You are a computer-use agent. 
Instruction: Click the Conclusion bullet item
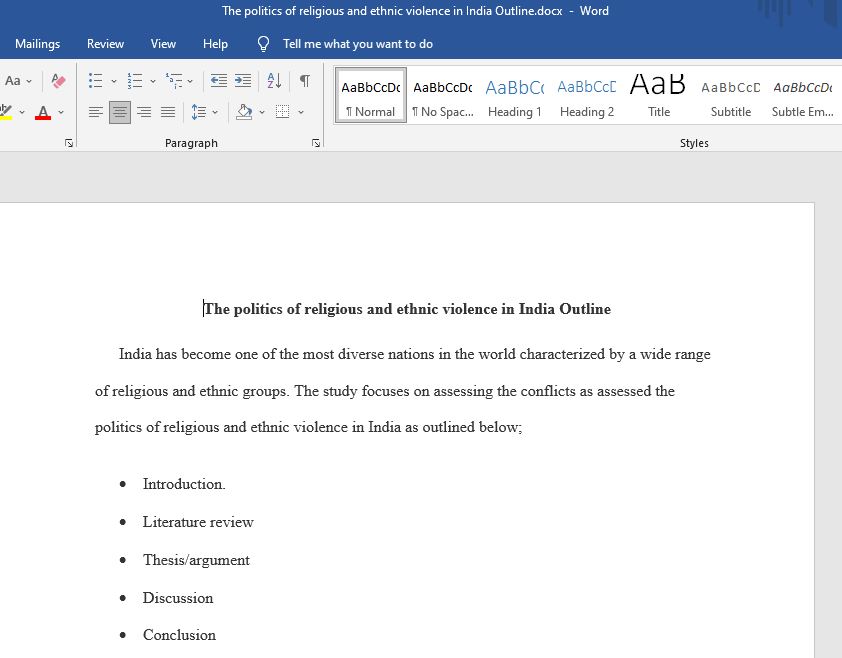pos(179,635)
